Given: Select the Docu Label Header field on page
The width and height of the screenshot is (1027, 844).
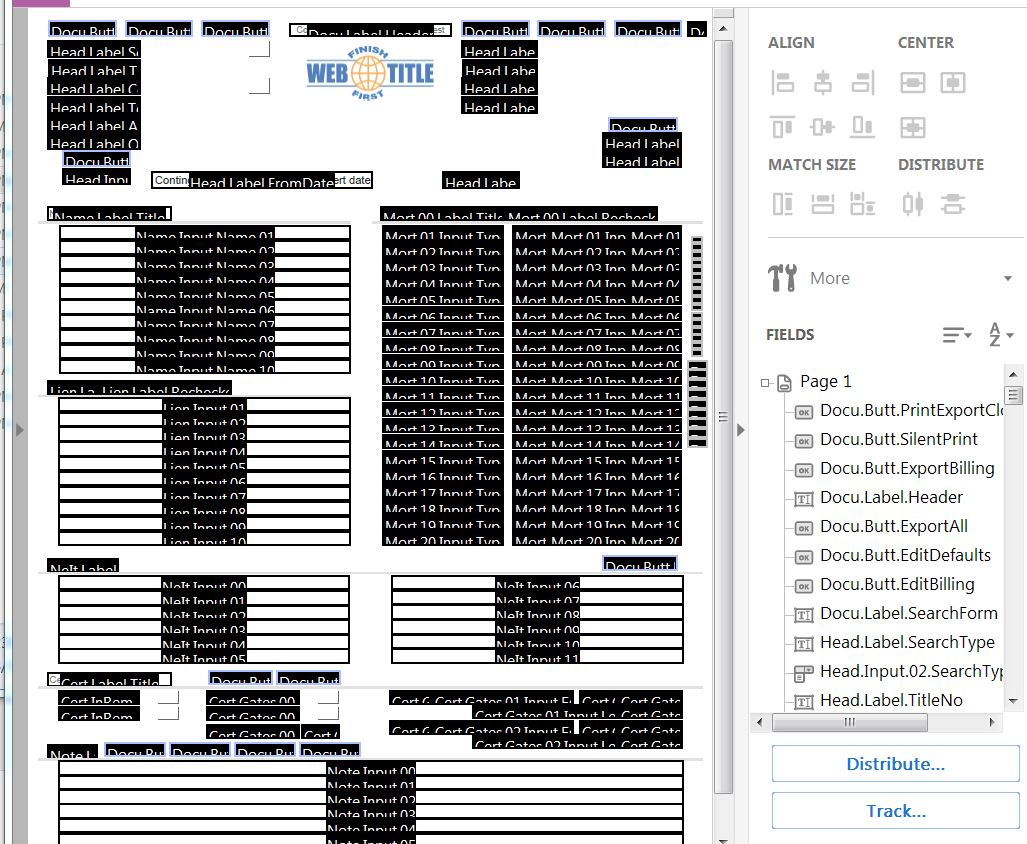Looking at the screenshot, I should 371,30.
